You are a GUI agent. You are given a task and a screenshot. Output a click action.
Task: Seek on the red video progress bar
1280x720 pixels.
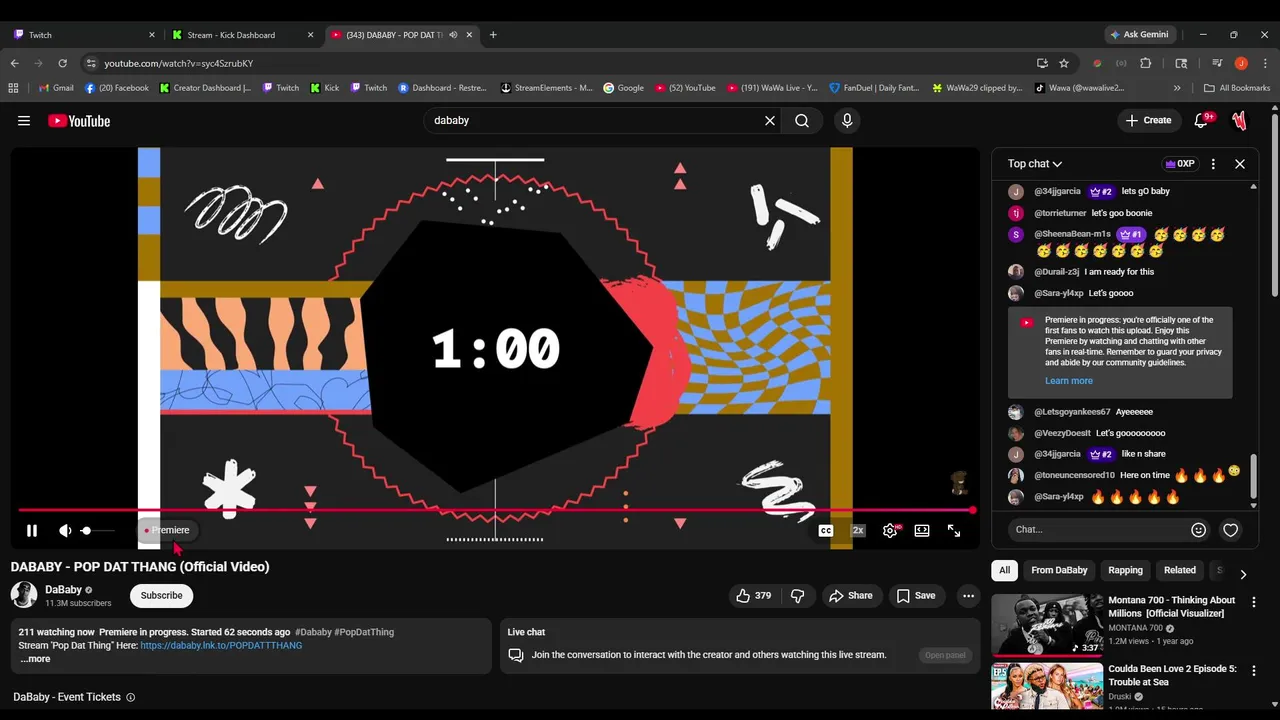click(496, 510)
